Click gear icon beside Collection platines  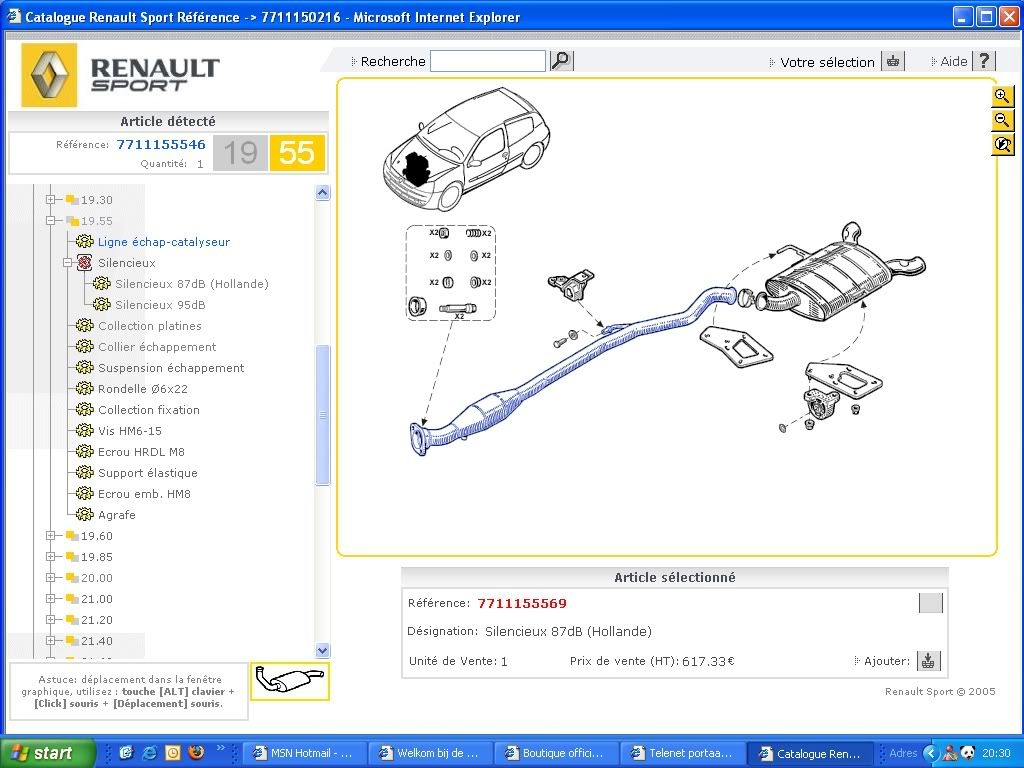pos(84,325)
